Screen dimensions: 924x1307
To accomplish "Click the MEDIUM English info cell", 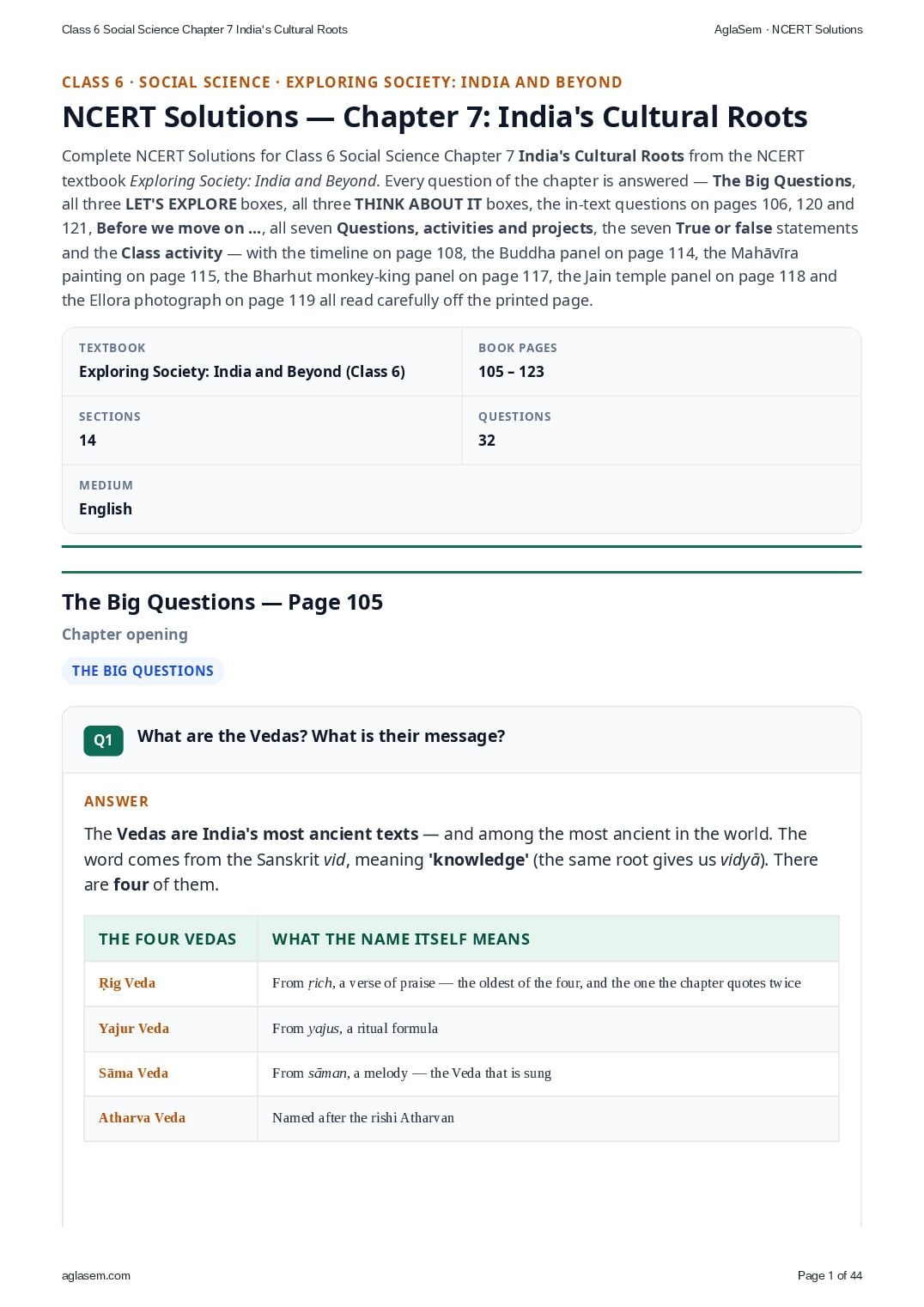I will point(461,499).
